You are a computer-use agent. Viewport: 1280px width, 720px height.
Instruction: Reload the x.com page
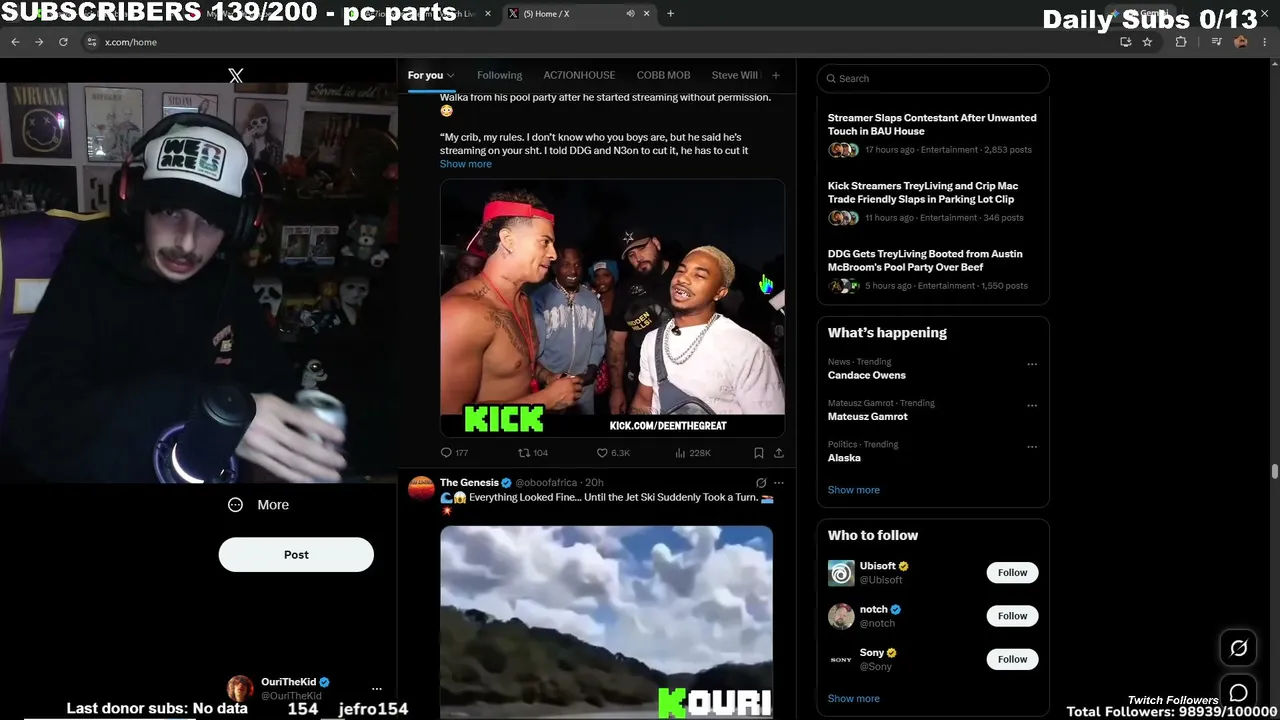pos(63,42)
